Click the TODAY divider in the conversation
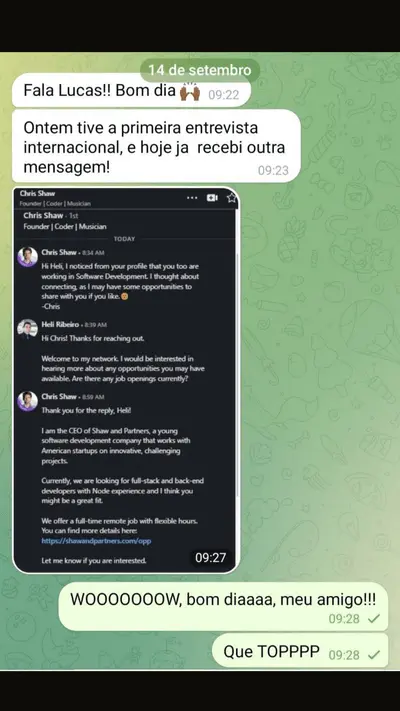Image resolution: width=400 pixels, height=711 pixels. click(x=124, y=239)
